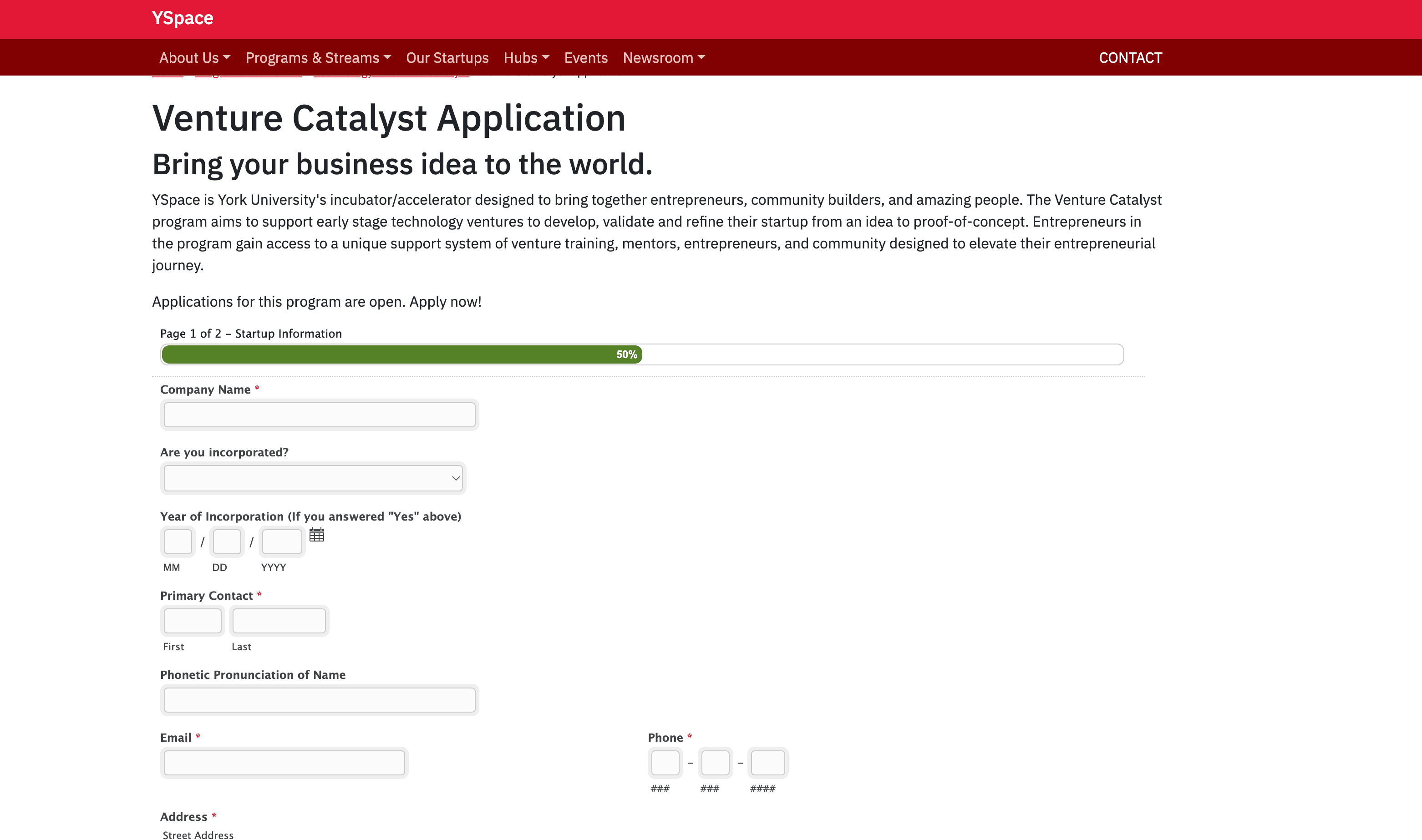The width and height of the screenshot is (1422, 840).
Task: Click the First name field
Action: click(x=193, y=621)
